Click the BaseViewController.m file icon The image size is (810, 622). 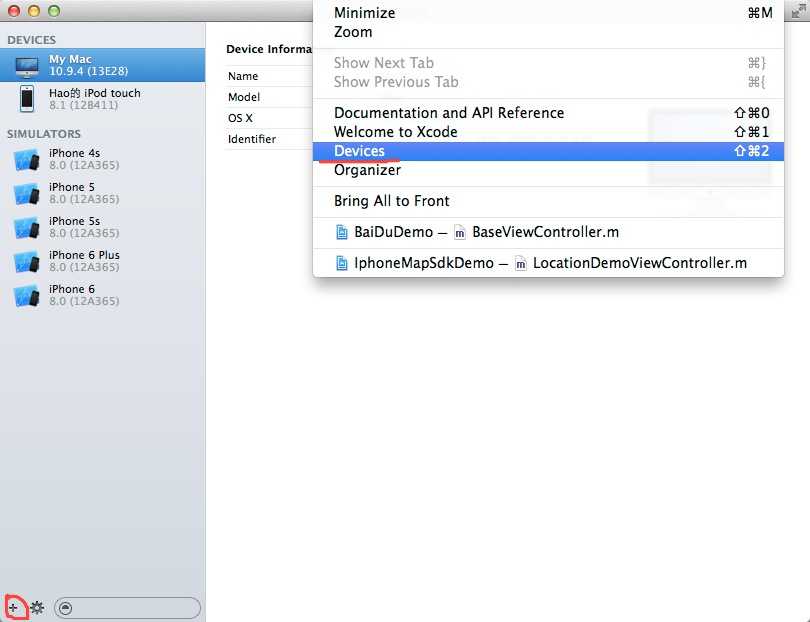point(459,232)
